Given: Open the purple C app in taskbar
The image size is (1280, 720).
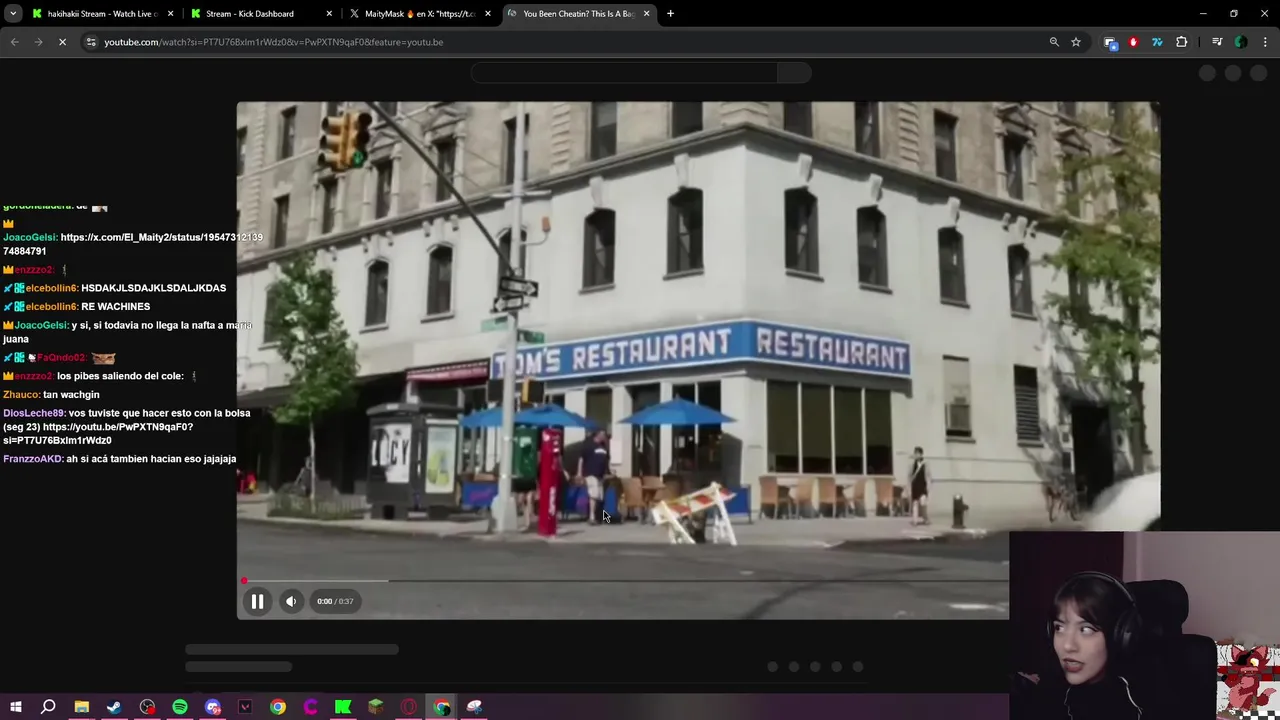Looking at the screenshot, I should tap(311, 707).
